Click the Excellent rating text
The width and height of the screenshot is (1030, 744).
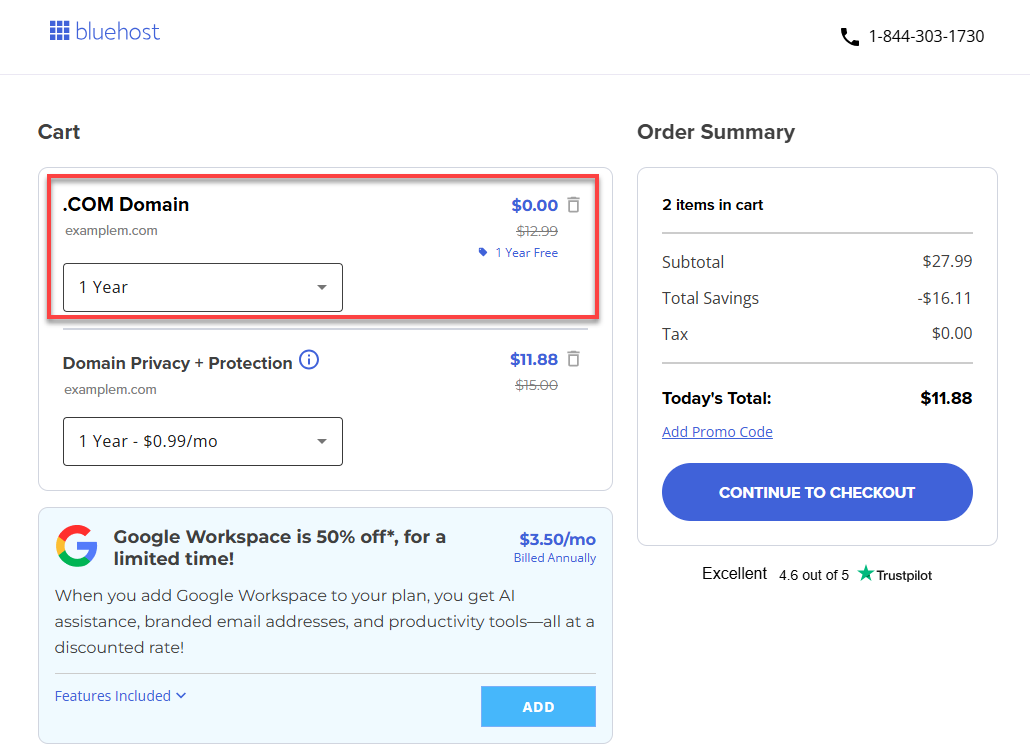(x=734, y=573)
